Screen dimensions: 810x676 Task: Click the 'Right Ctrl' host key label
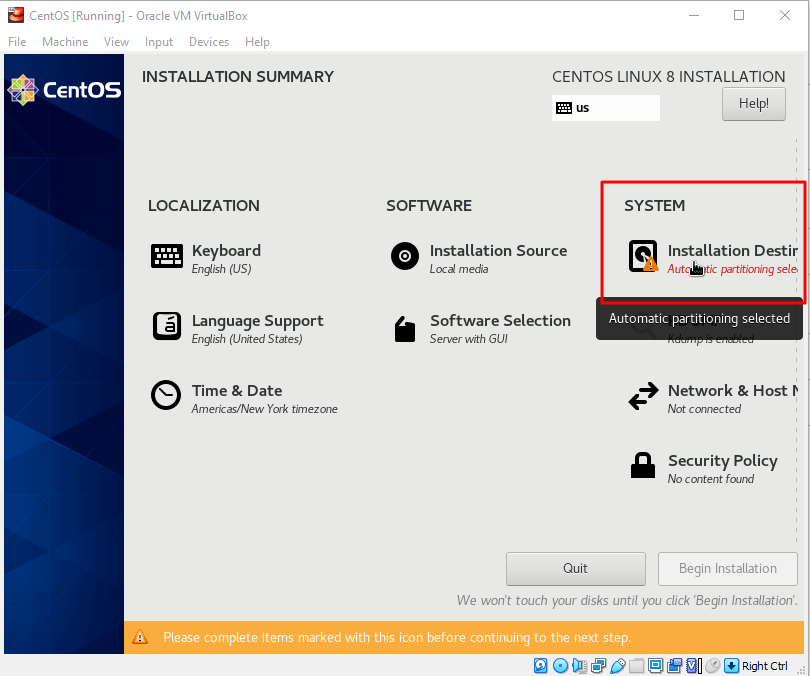point(765,666)
